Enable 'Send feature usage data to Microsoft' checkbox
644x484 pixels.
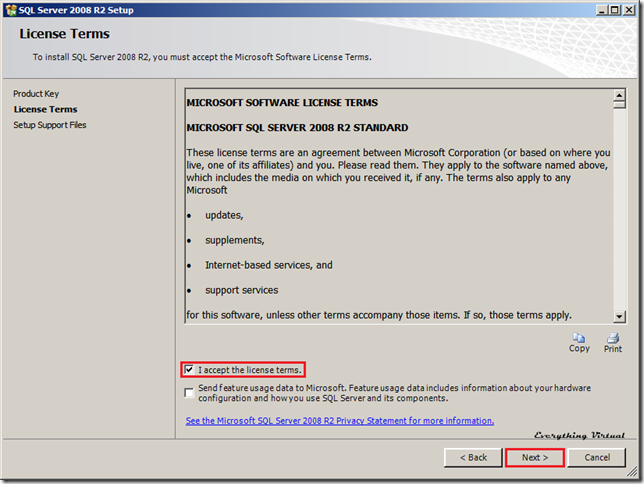189,393
